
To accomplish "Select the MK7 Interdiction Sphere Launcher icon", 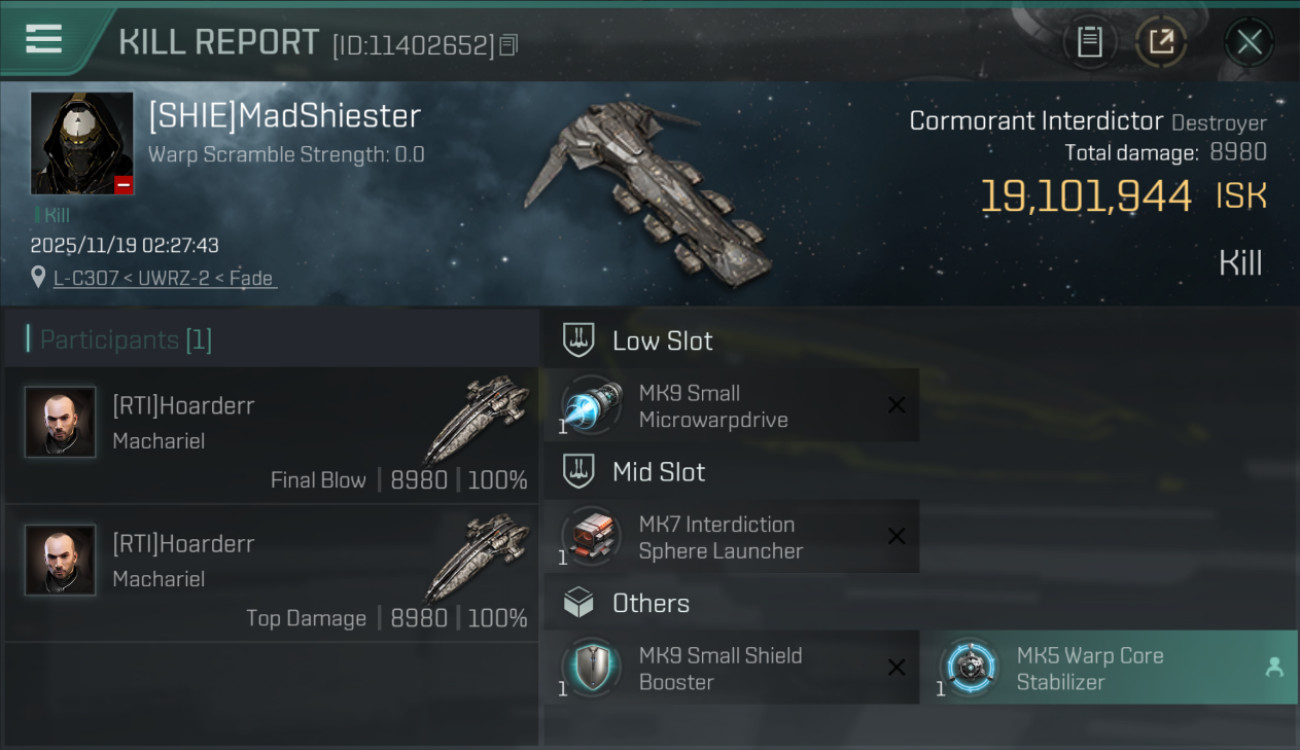I will click(x=591, y=537).
